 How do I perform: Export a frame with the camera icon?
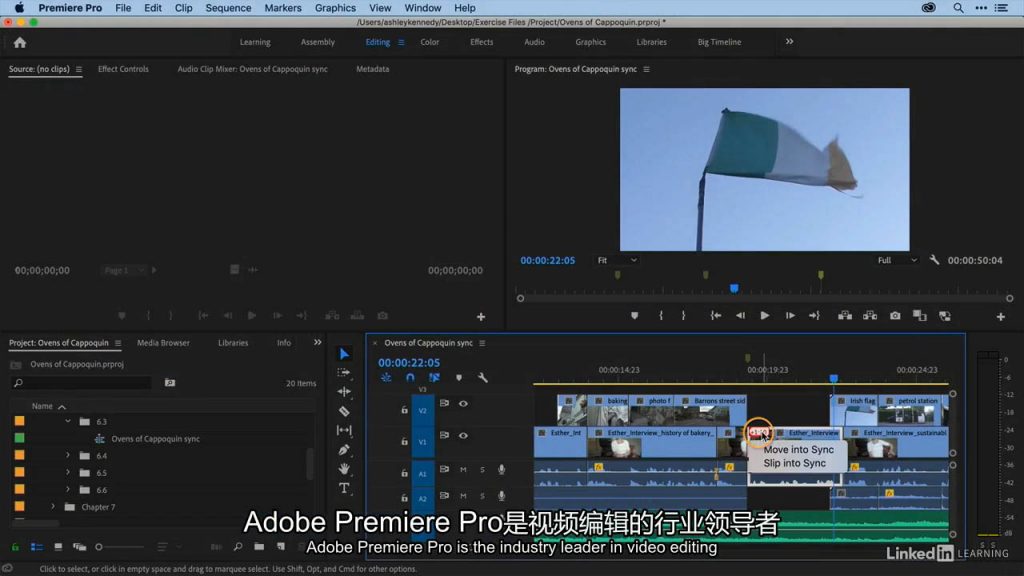[895, 315]
